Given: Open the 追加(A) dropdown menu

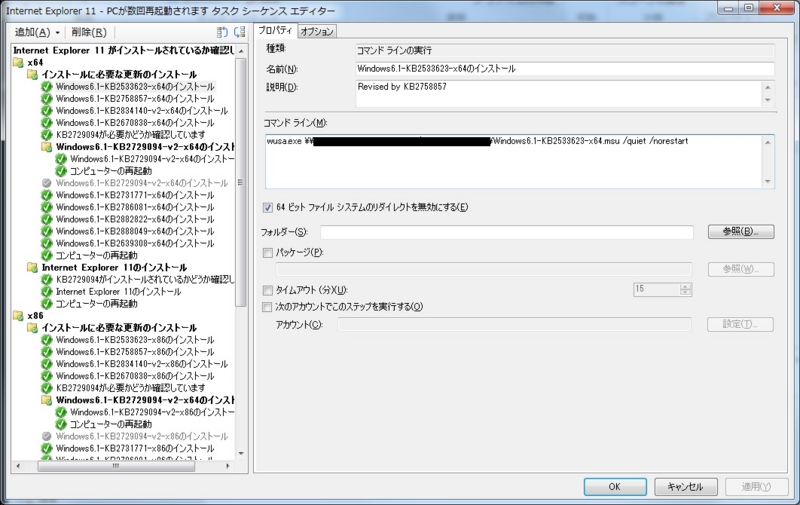Looking at the screenshot, I should click(37, 33).
